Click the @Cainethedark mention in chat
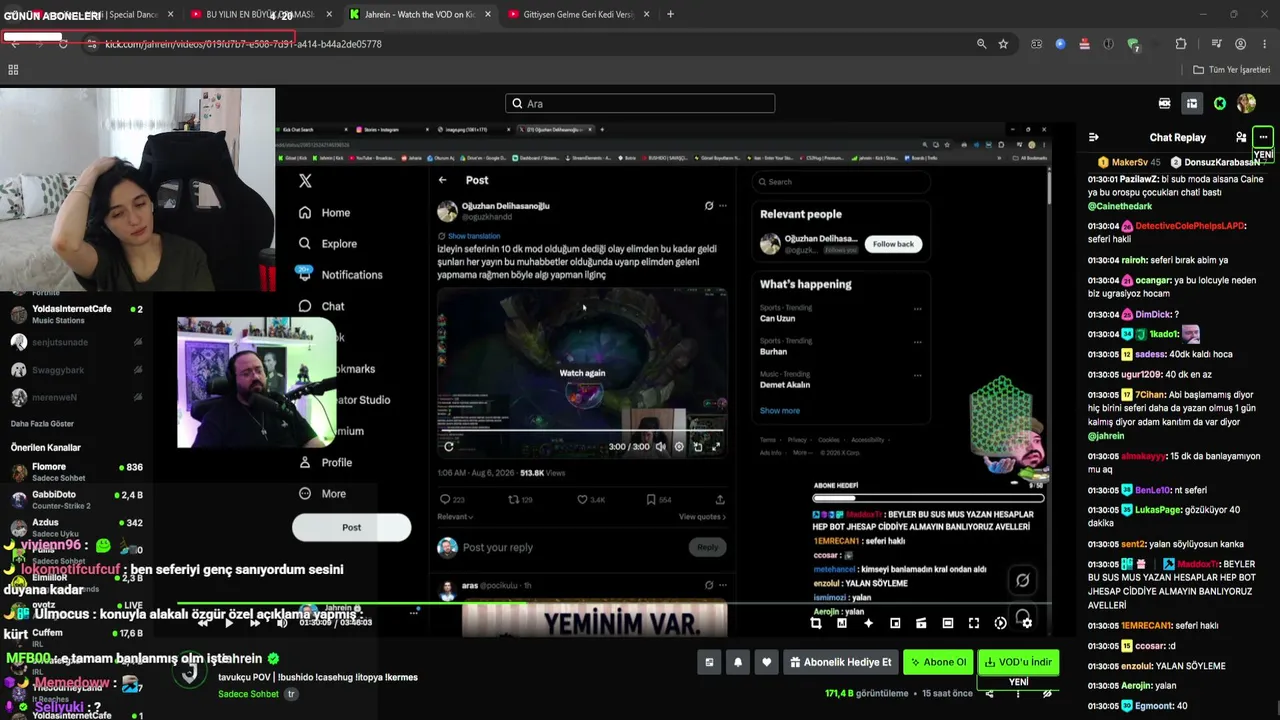 pos(1120,206)
